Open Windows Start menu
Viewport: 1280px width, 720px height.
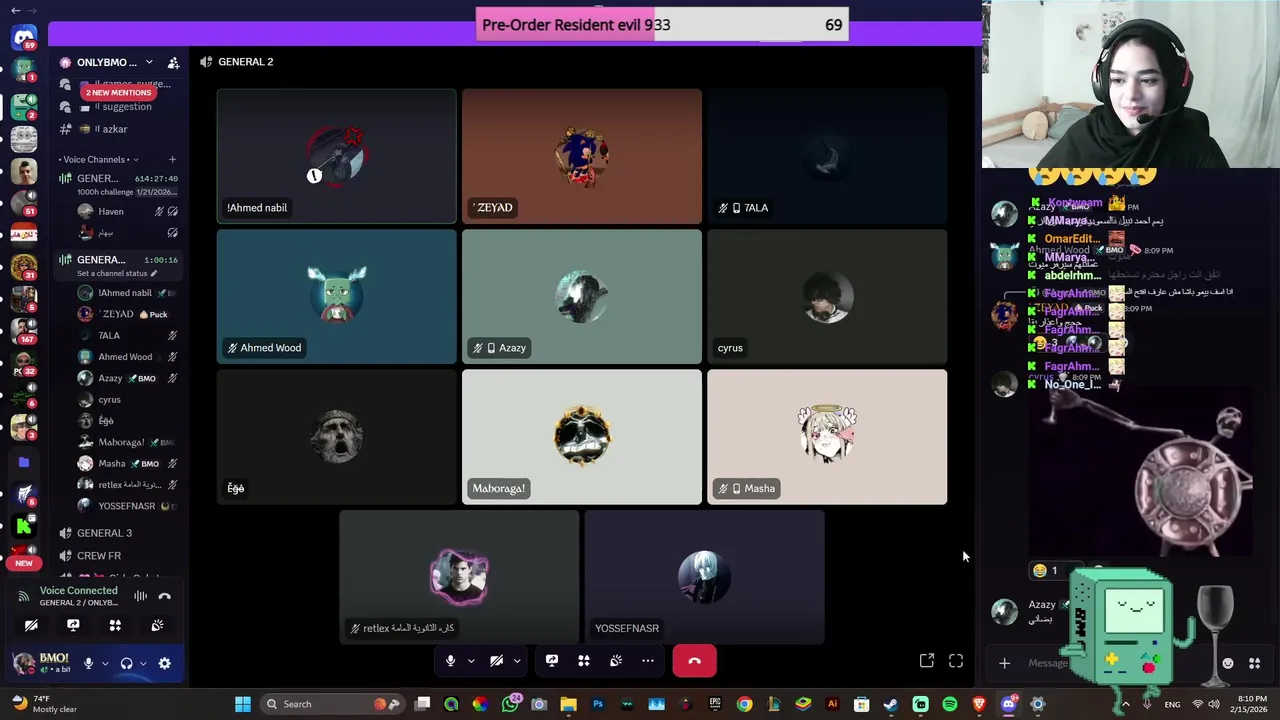click(x=243, y=704)
